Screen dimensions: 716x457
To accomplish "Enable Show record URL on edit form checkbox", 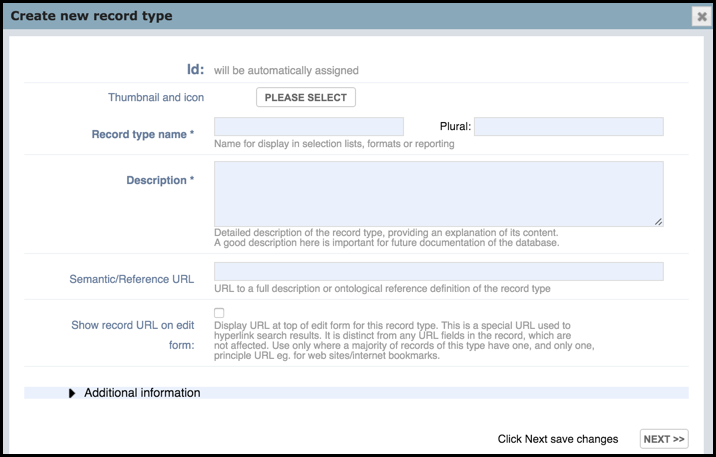I will [x=219, y=313].
